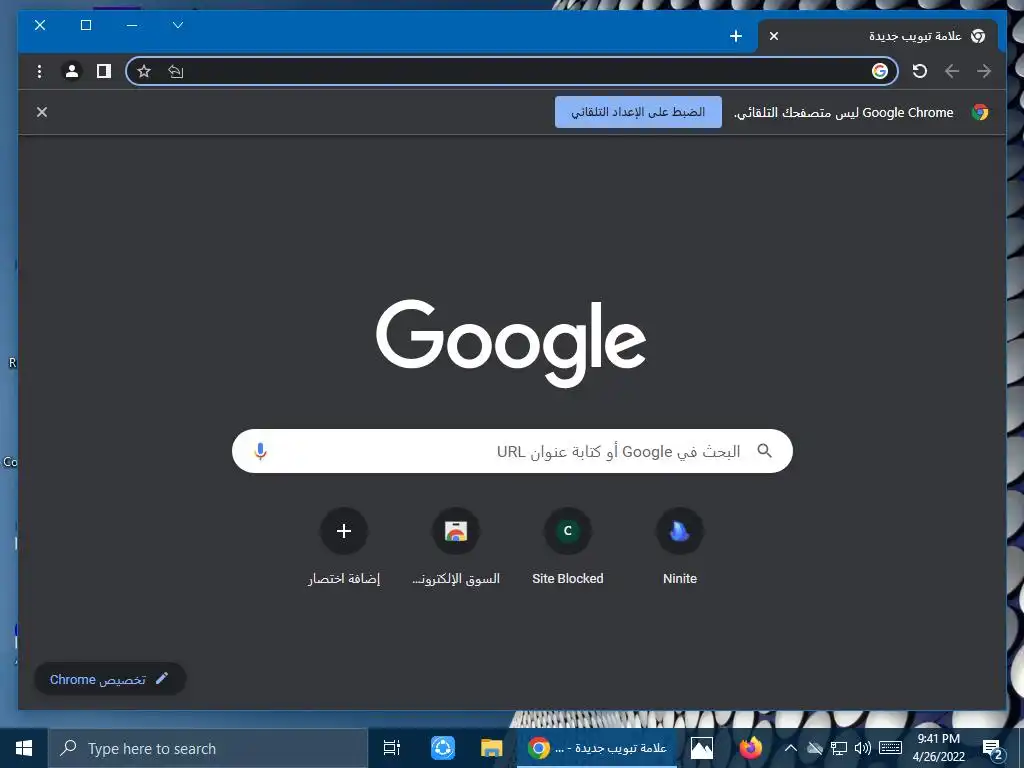The width and height of the screenshot is (1024, 768).
Task: Open the tab search chevron dropdown
Action: (178, 25)
